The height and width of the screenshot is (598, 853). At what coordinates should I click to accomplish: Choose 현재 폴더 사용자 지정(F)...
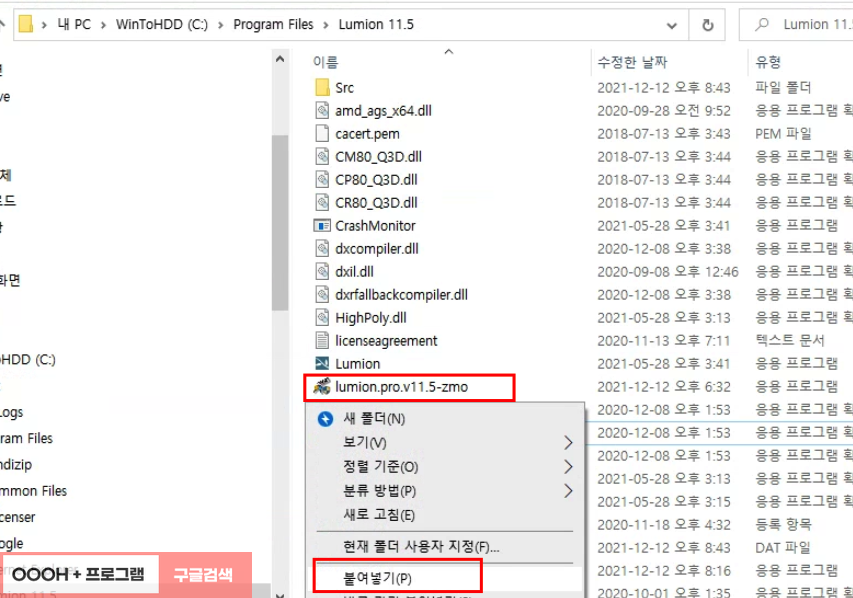coord(421,546)
